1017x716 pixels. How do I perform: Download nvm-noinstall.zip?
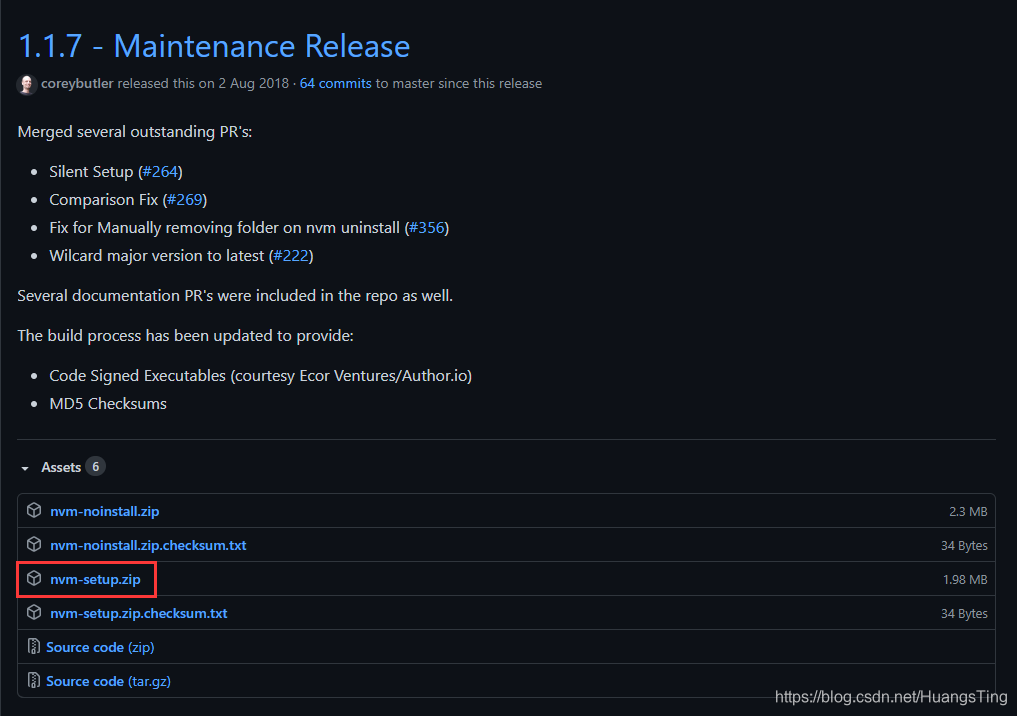(x=104, y=511)
